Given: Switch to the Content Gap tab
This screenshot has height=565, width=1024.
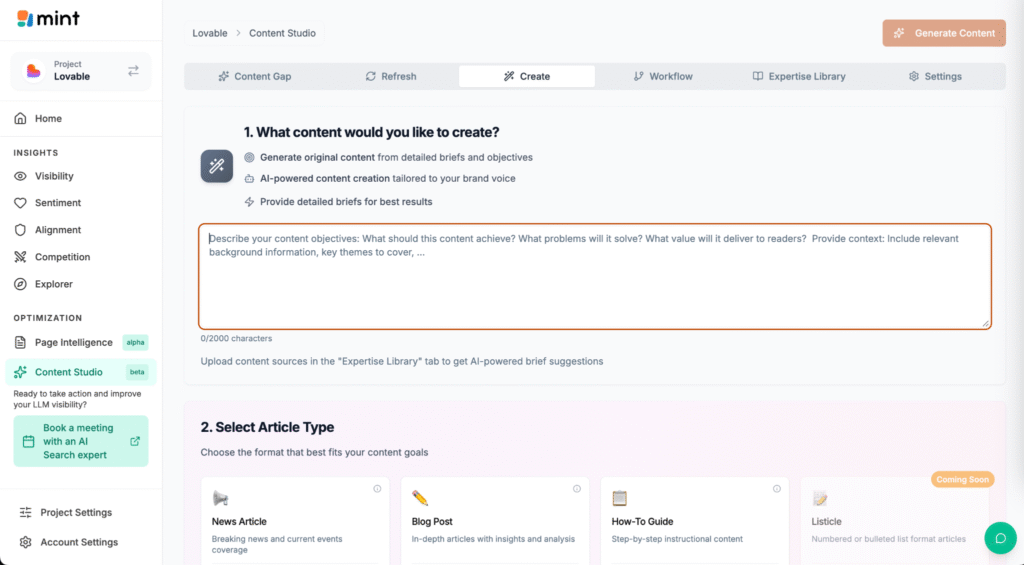Looking at the screenshot, I should 257,76.
